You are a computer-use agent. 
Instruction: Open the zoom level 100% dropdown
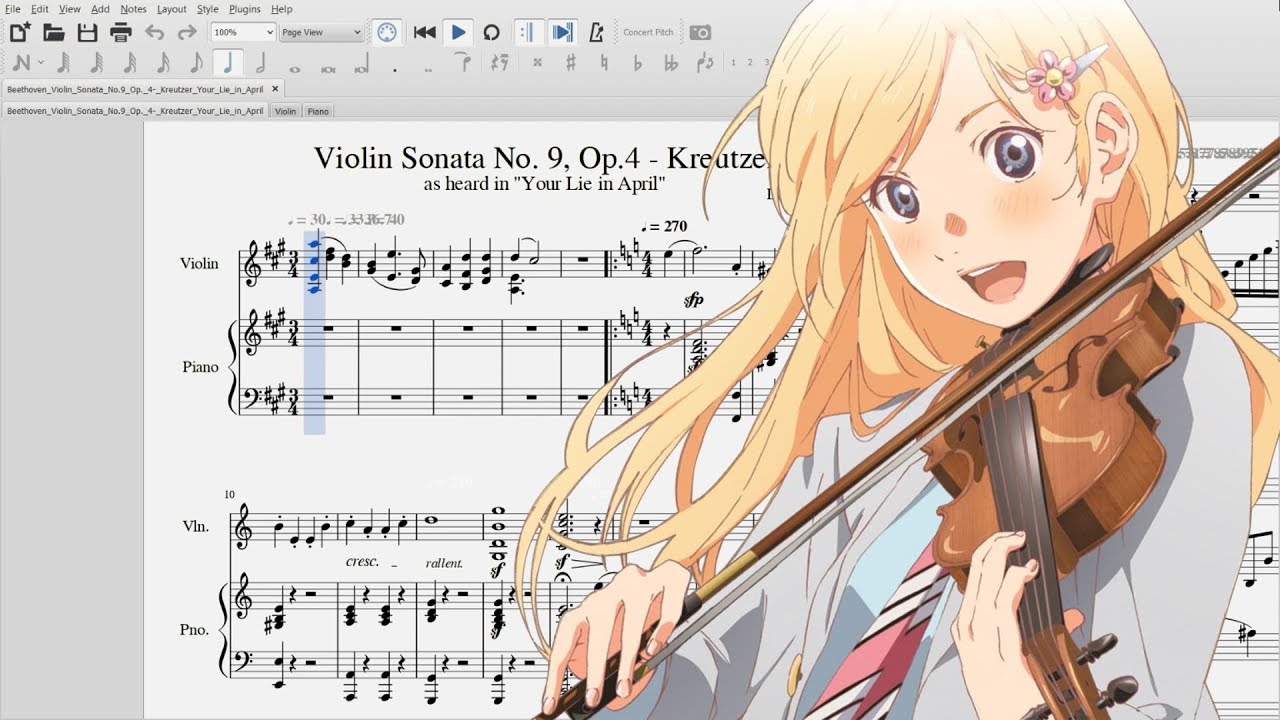243,32
